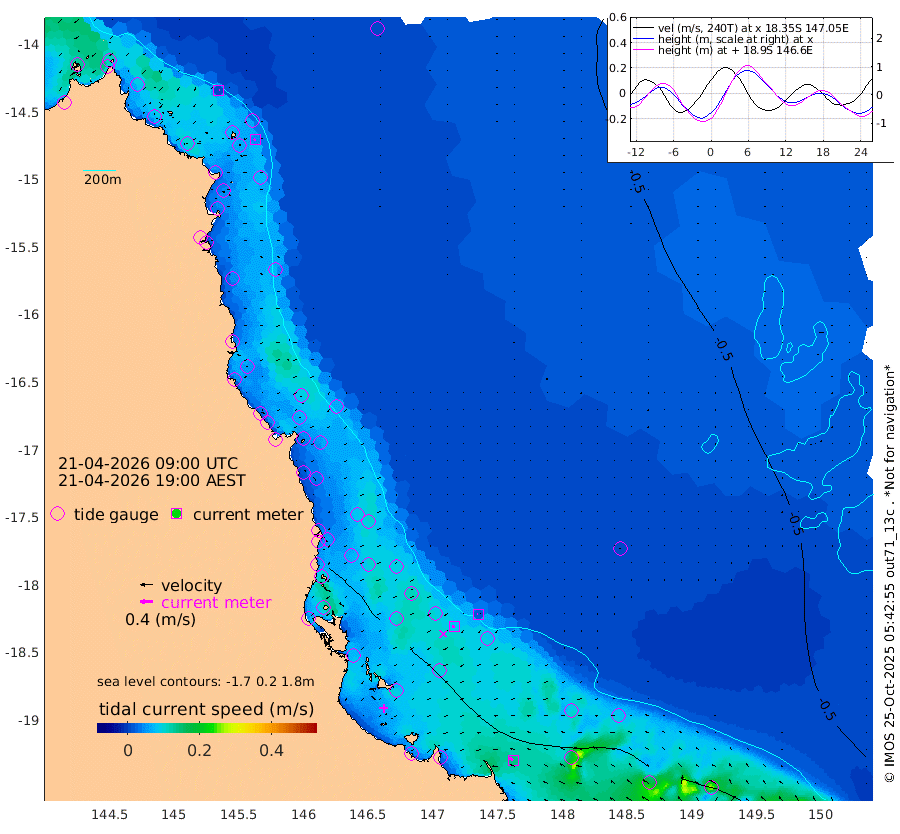The image size is (900, 834).
Task: Click the red end of tidal speed colorbar
Action: click(x=311, y=728)
